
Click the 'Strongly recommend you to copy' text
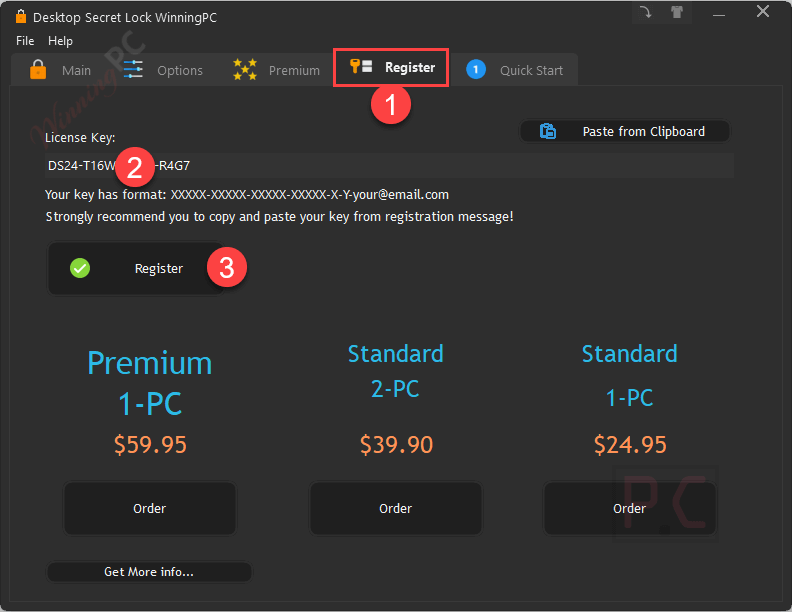279,217
